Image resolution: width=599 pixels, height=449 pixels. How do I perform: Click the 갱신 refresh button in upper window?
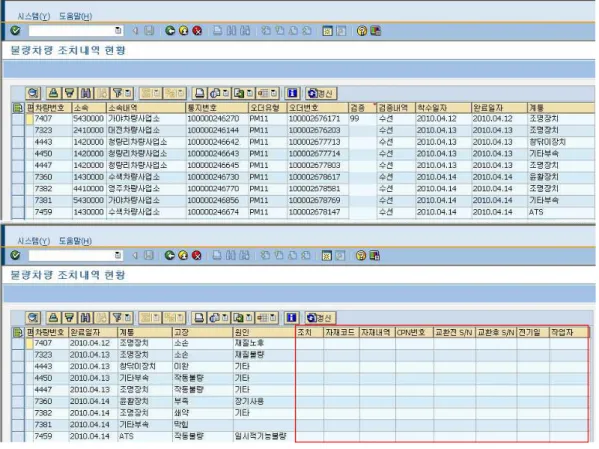[x=321, y=93]
